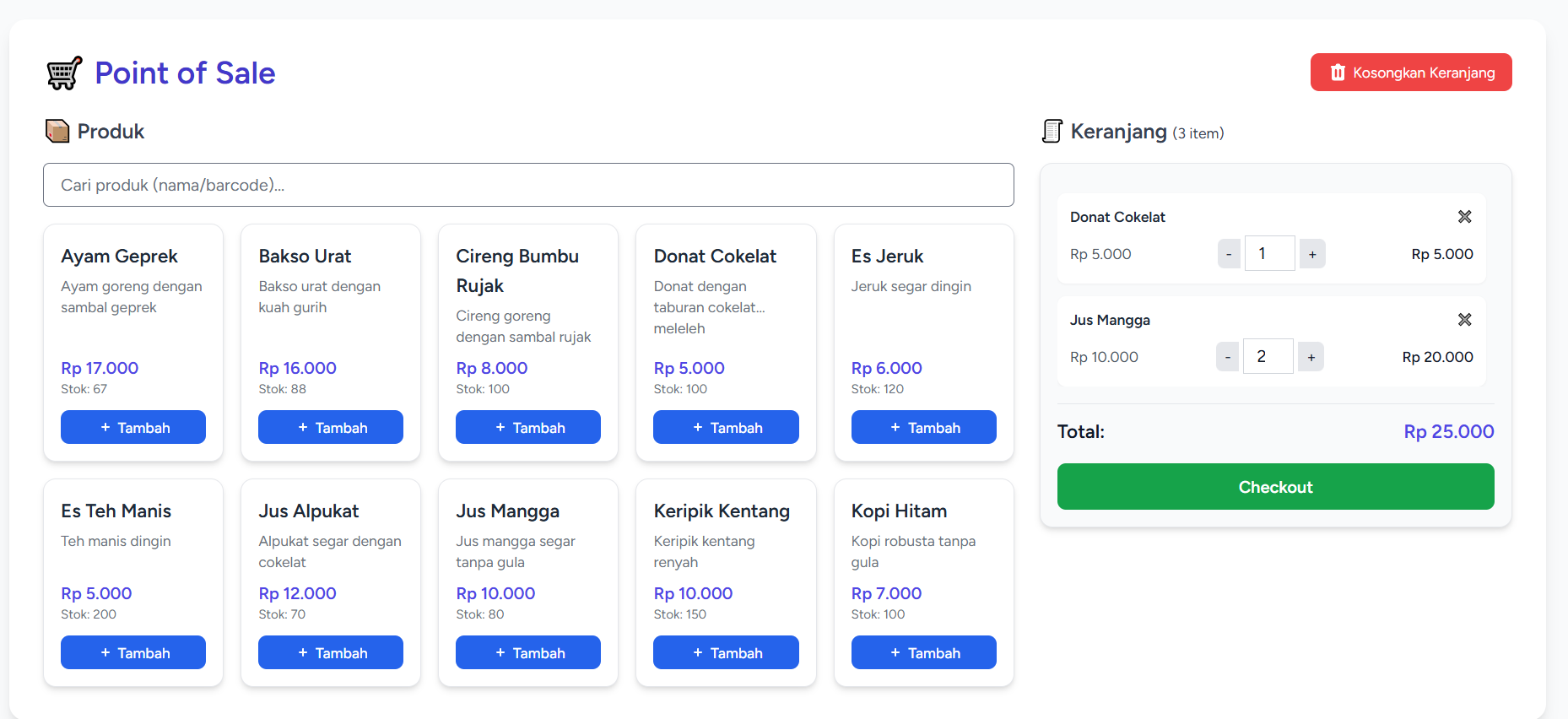
Task: Click the shopping cart icon beside Point of Sale
Action: tap(64, 73)
